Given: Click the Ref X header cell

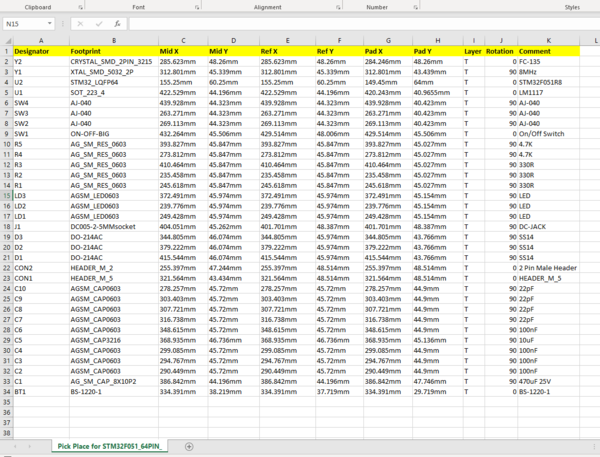Looking at the screenshot, I should 287,51.
